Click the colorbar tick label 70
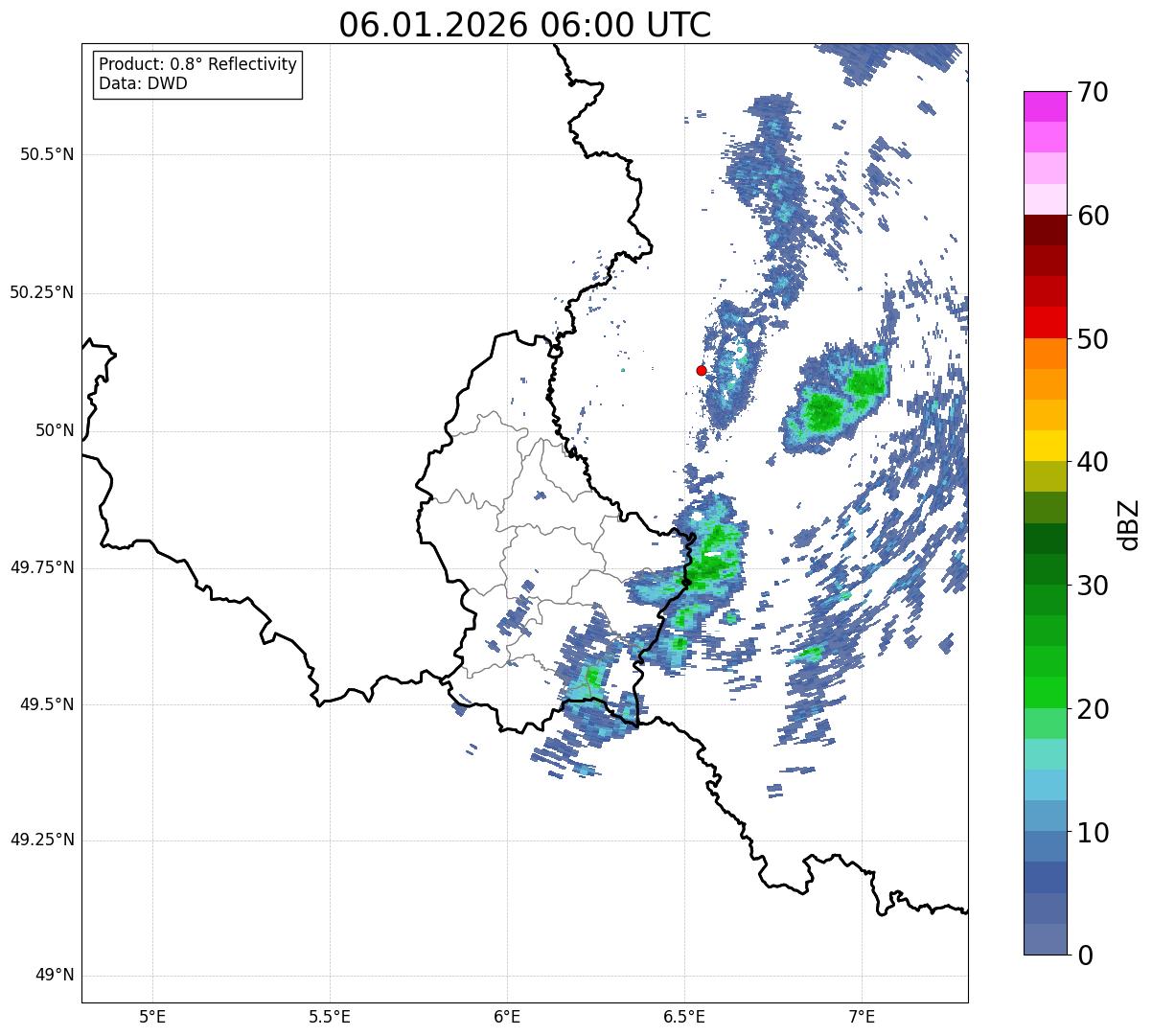This screenshot has width=1152, height=1036. 1093,93
